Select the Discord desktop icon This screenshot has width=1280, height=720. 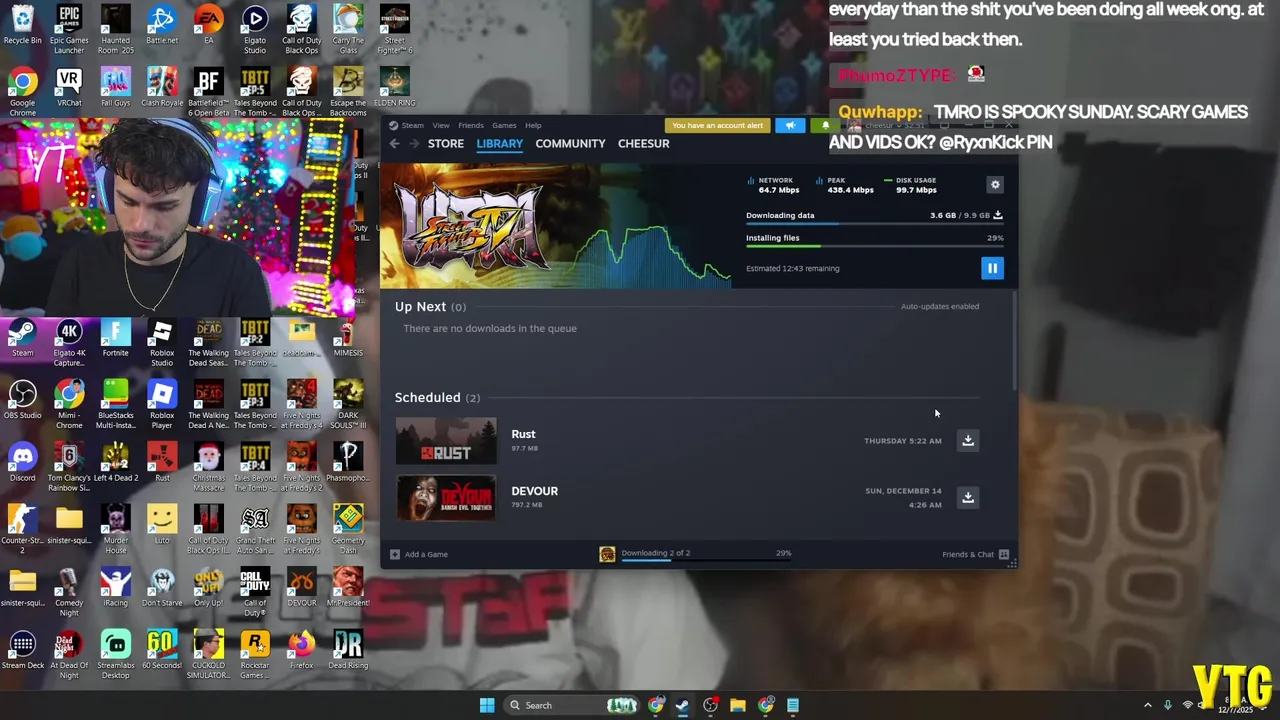click(22, 464)
